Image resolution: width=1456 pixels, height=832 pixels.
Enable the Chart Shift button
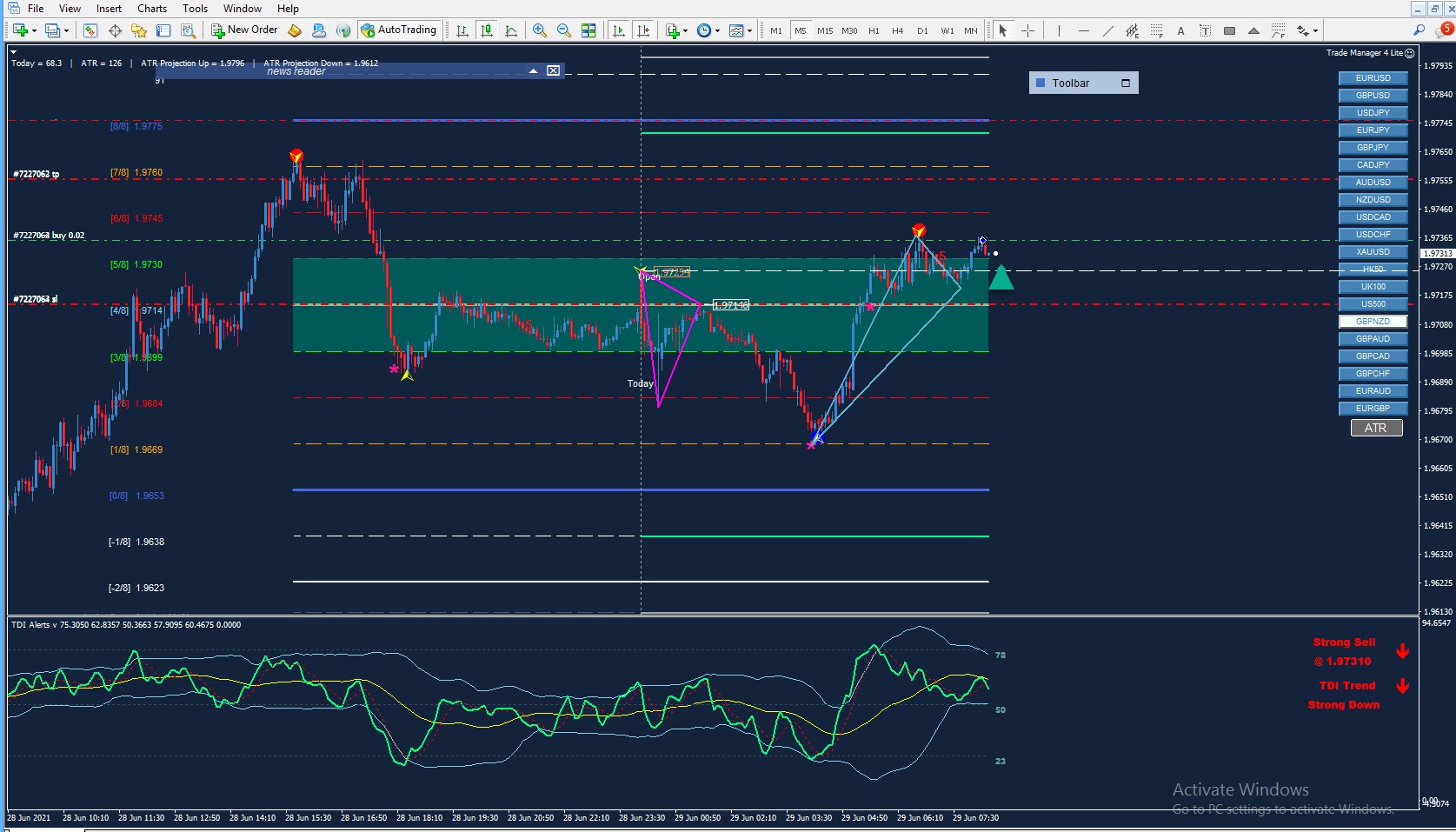643,30
